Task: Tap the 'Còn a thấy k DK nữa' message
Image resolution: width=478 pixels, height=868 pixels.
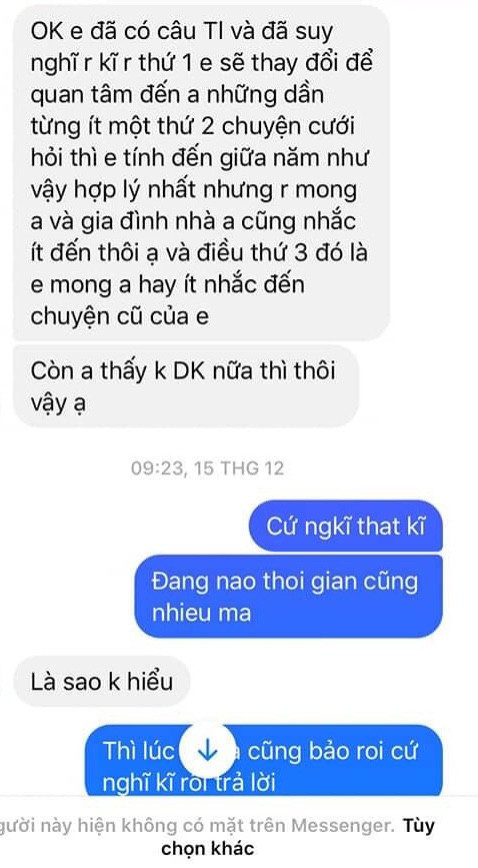Action: [186, 386]
